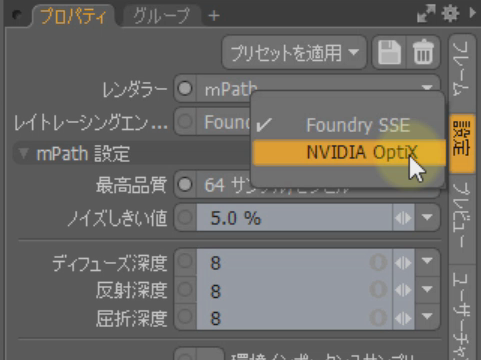Open 屈折深度 dropdown arrow
The height and width of the screenshot is (360, 481).
(427, 317)
